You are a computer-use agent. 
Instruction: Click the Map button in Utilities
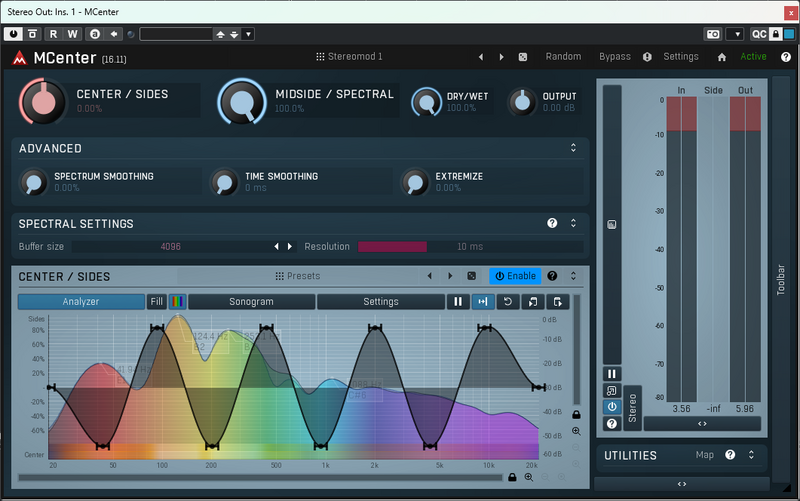coord(705,455)
